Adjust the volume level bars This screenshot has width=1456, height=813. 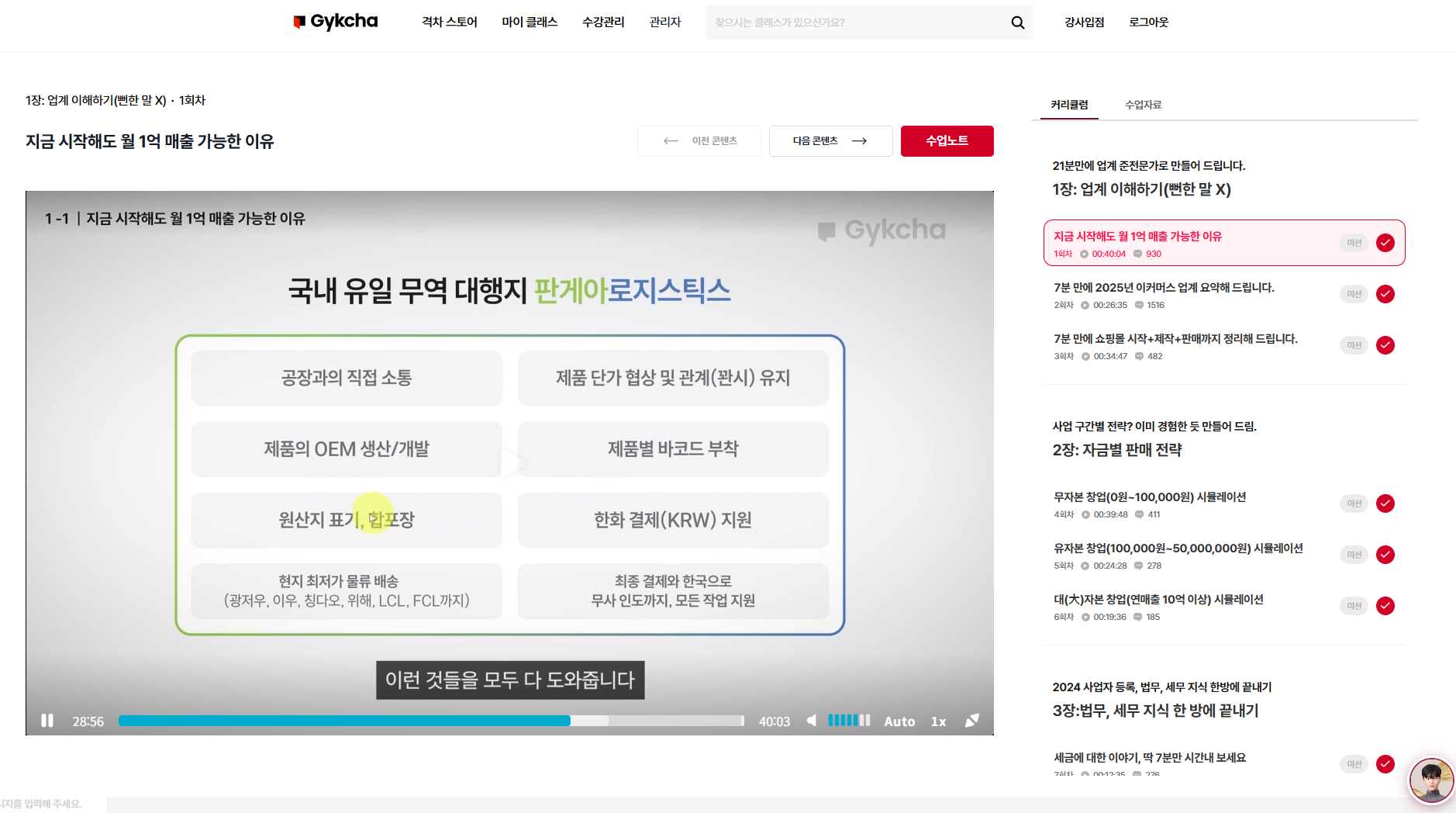click(x=849, y=721)
